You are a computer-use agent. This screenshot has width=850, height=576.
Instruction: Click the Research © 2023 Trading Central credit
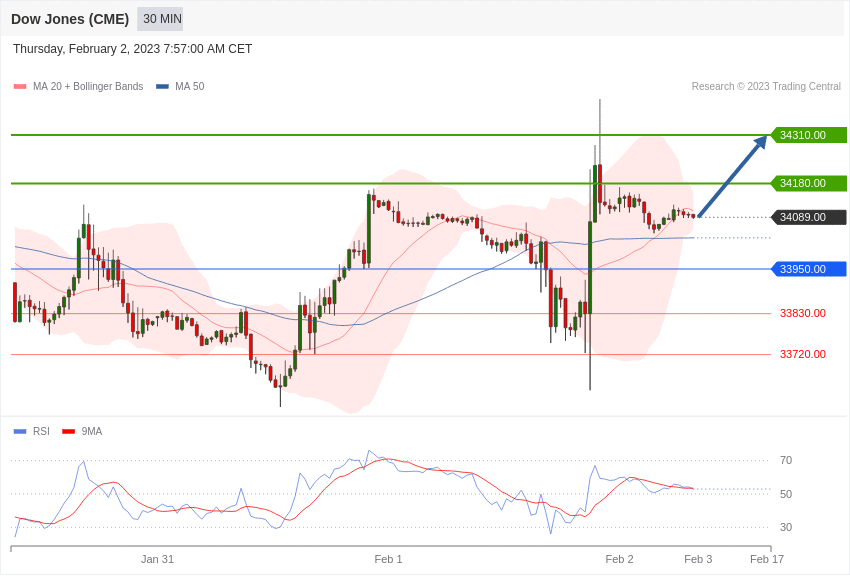766,86
